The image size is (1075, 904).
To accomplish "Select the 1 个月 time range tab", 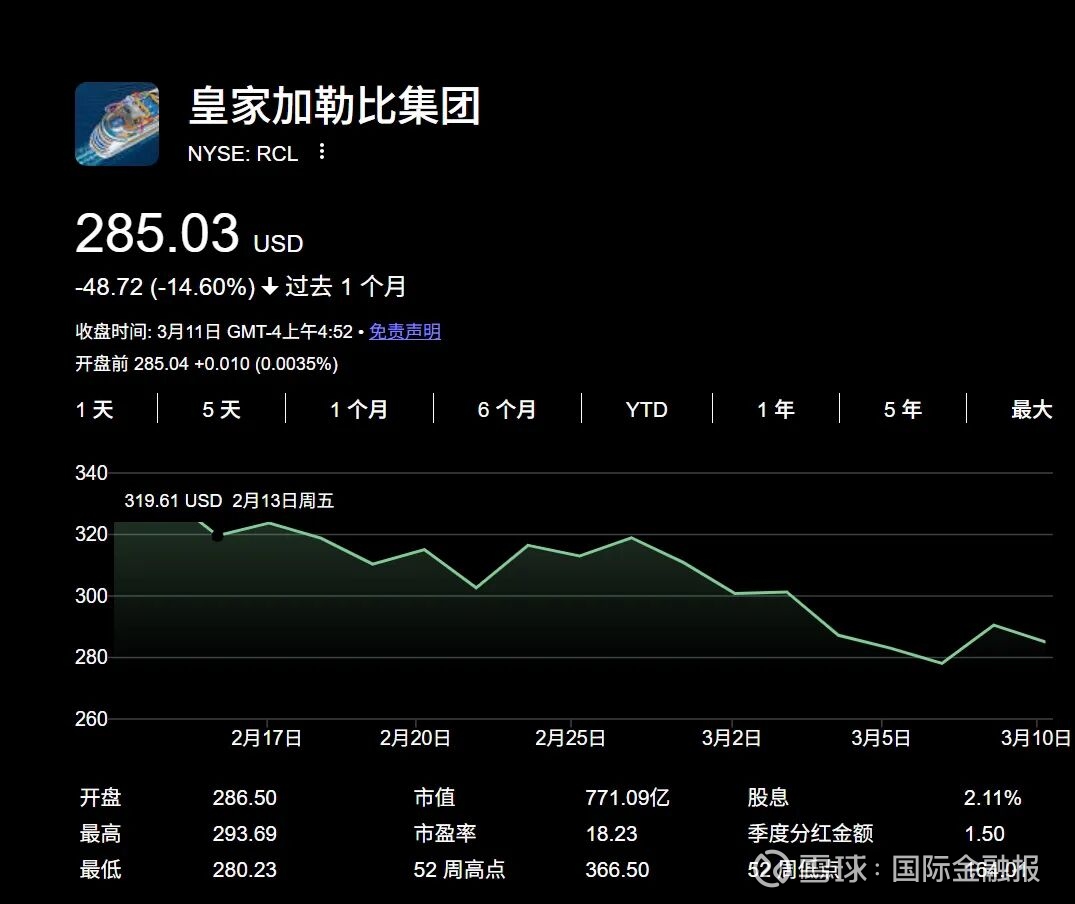I will tap(359, 410).
